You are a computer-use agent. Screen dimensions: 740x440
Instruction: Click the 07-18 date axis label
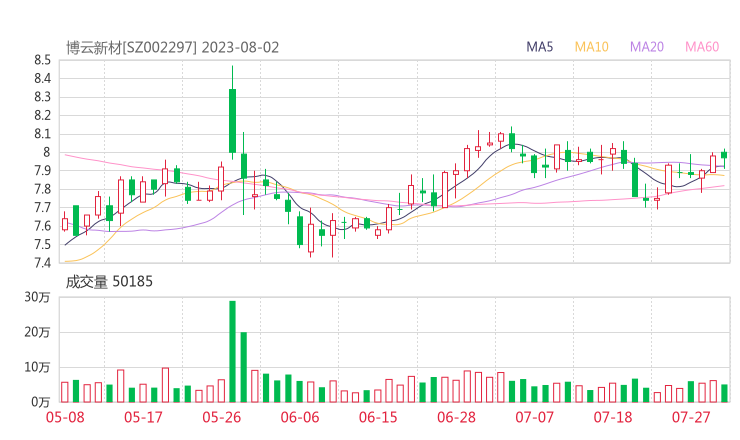point(613,417)
